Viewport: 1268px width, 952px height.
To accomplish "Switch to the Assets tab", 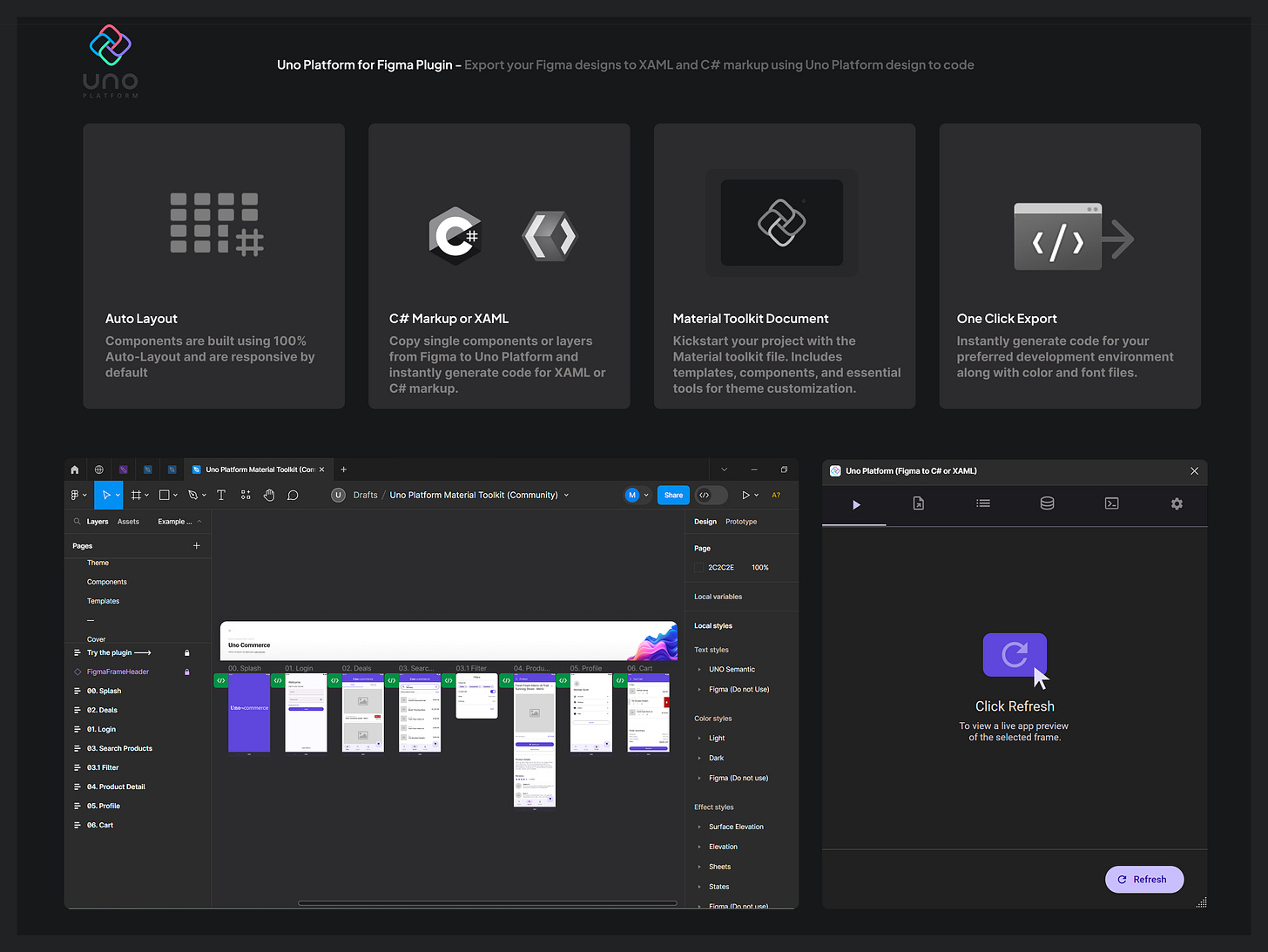I will (x=129, y=521).
